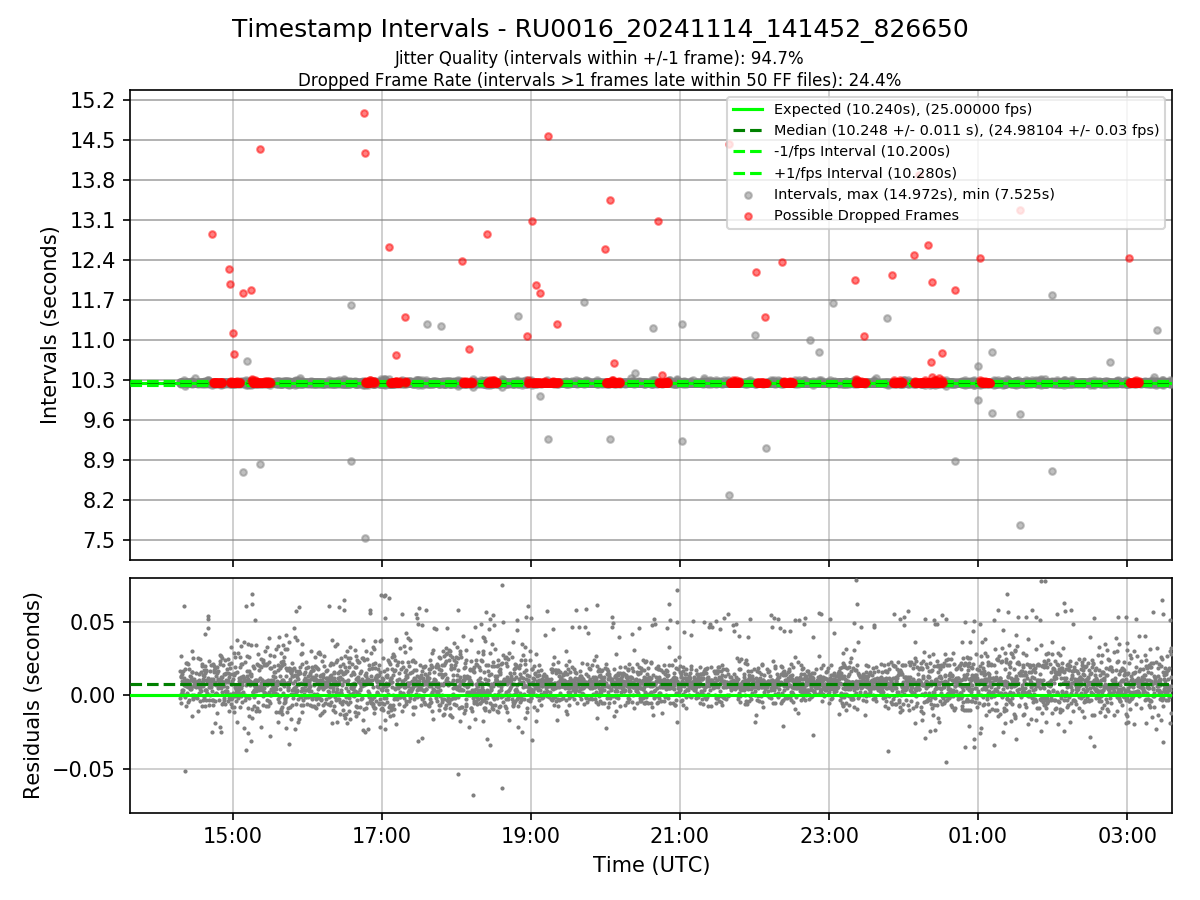The height and width of the screenshot is (900, 1200).
Task: Click the x-axis tick label "03:00"
Action: tap(1127, 838)
